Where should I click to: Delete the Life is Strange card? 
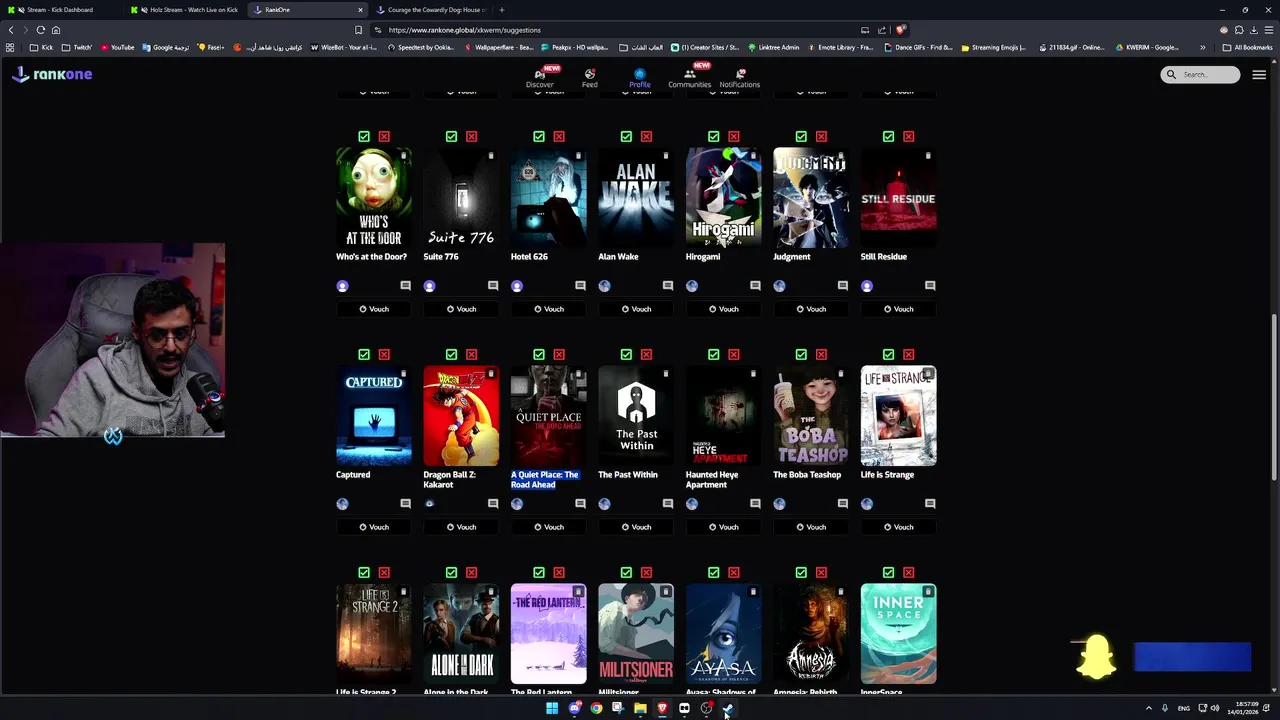pyautogui.click(x=928, y=374)
